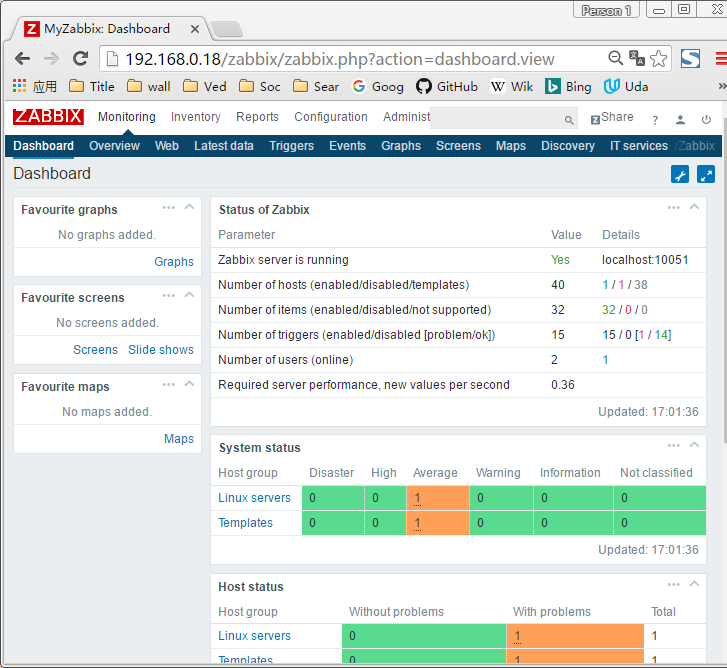Click the browser back arrow
This screenshot has height=668, width=727.
click(x=22, y=59)
